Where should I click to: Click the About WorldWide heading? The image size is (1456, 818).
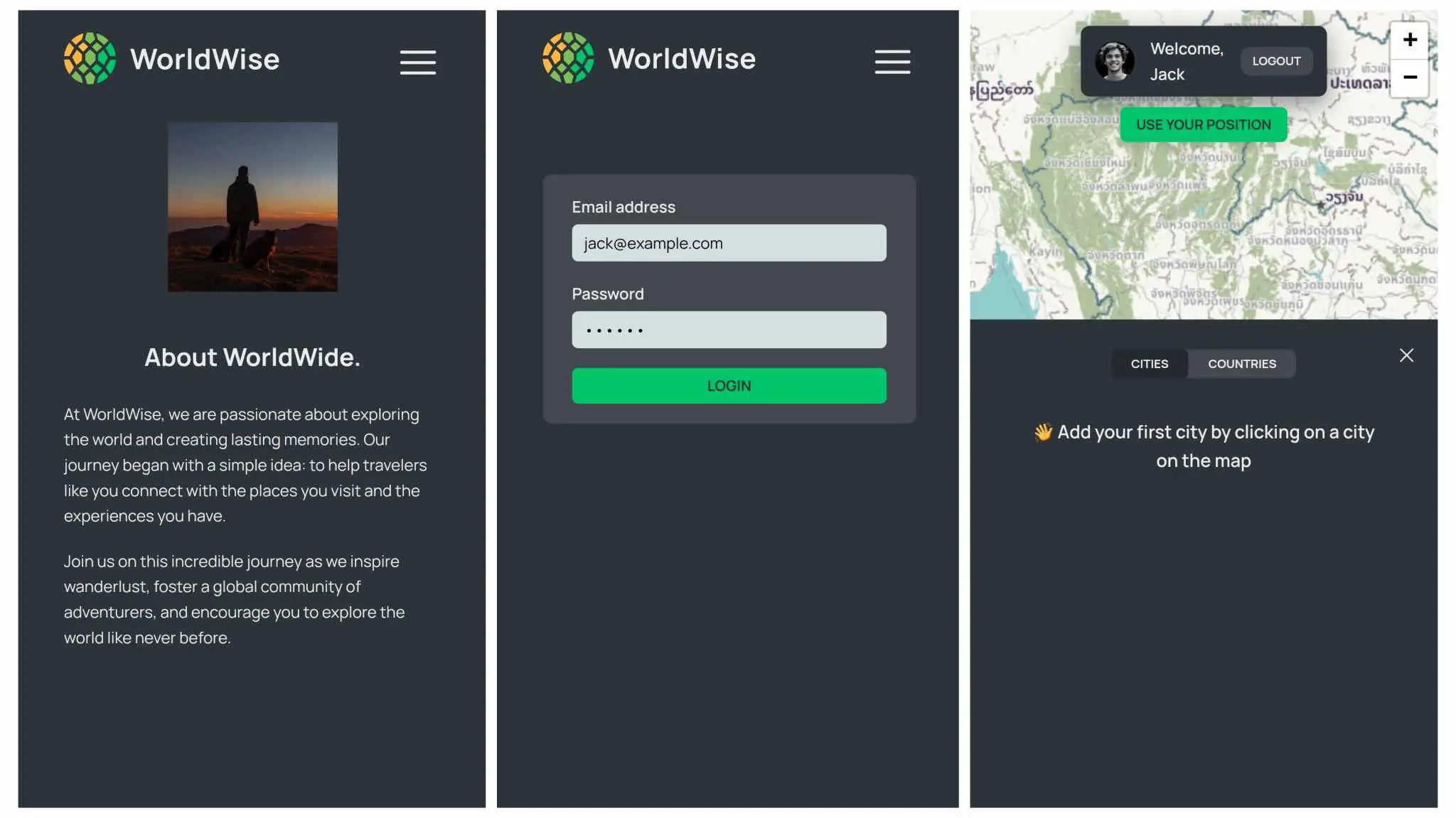(252, 357)
